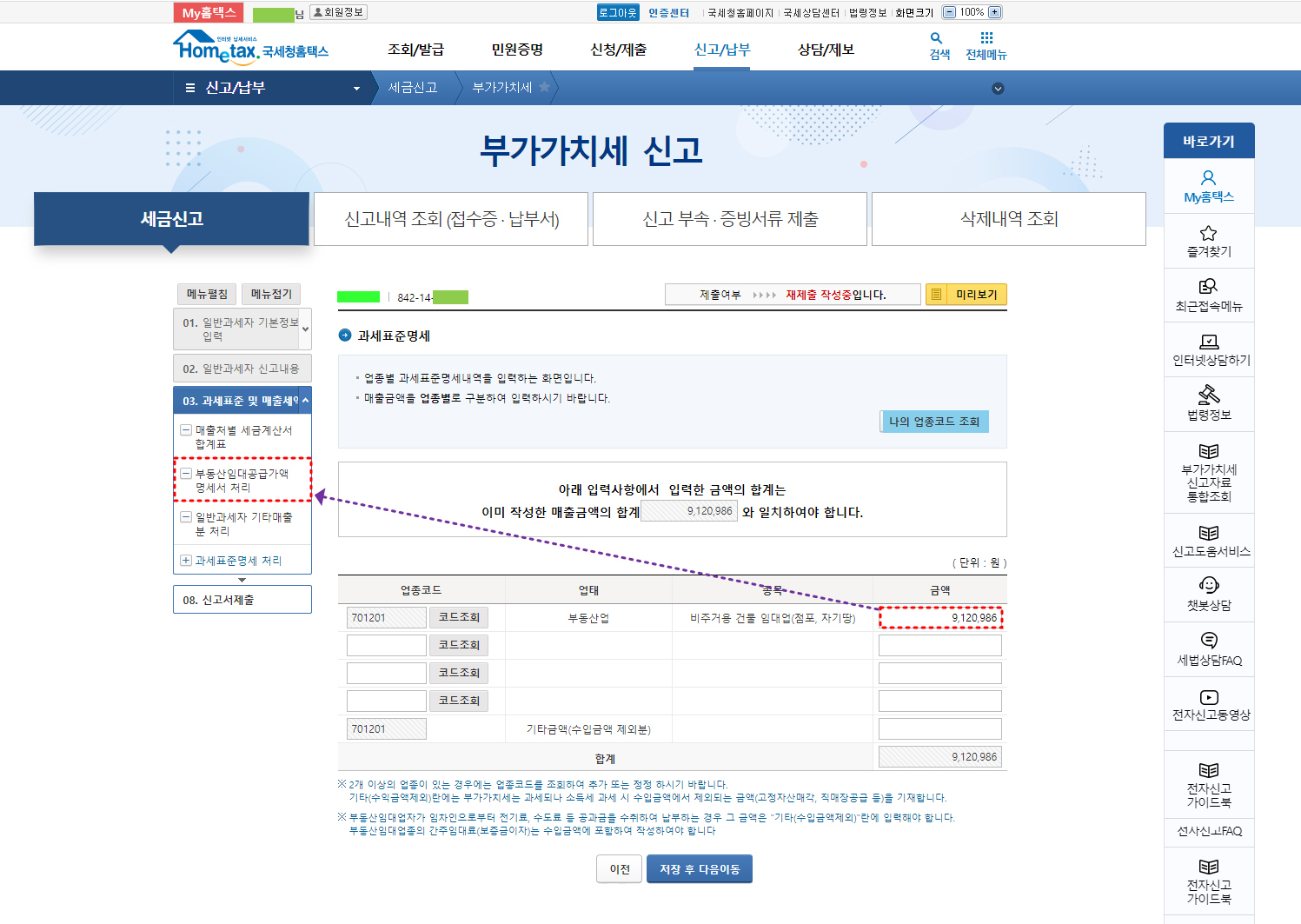The width and height of the screenshot is (1301, 924).
Task: Open the 조회/발급 top menu
Action: coord(415,50)
